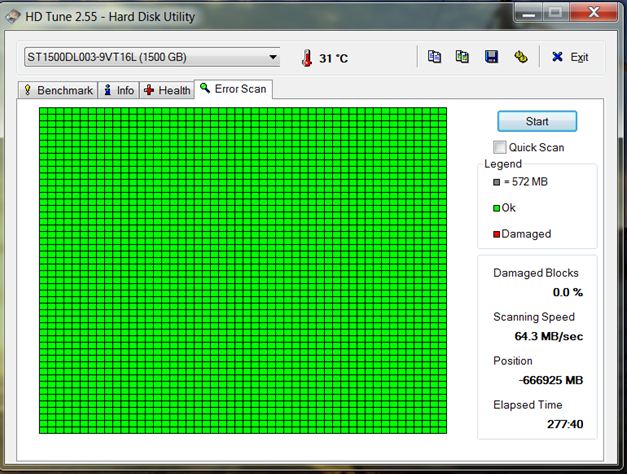627x474 pixels.
Task: Switch to the Info tab
Action: pyautogui.click(x=119, y=90)
